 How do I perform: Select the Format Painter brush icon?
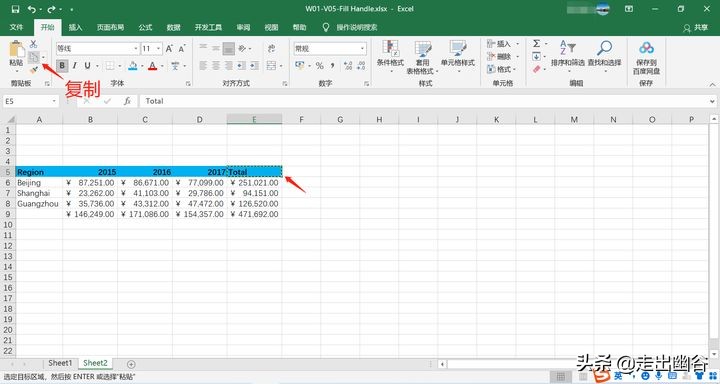[34, 70]
